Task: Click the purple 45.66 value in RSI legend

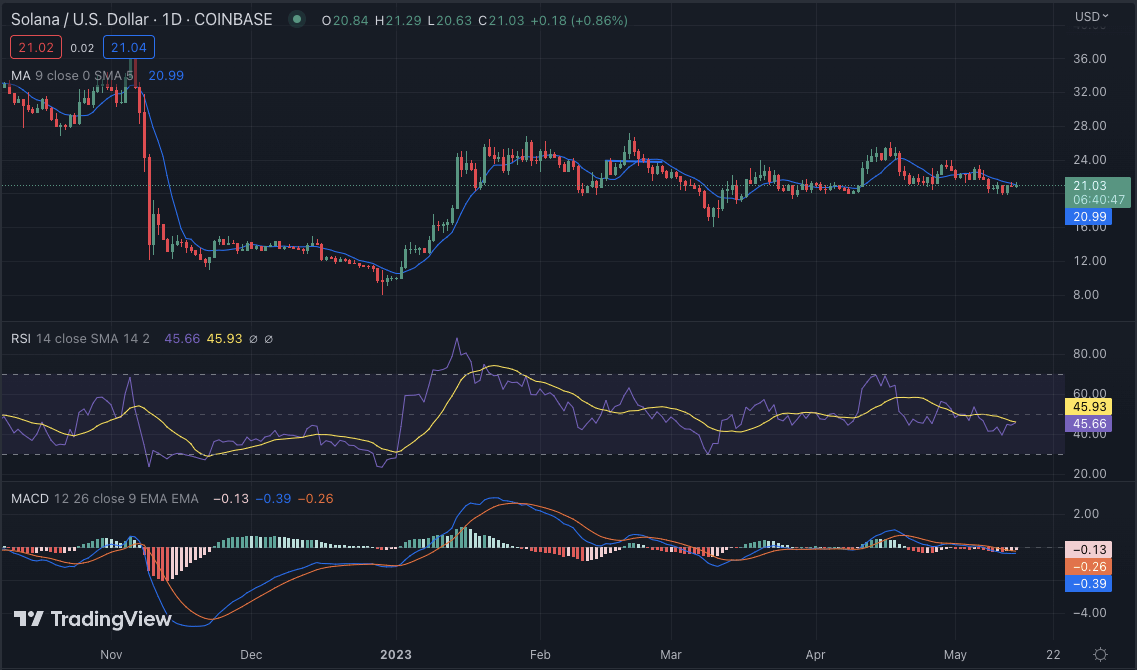Action: pyautogui.click(x=182, y=339)
